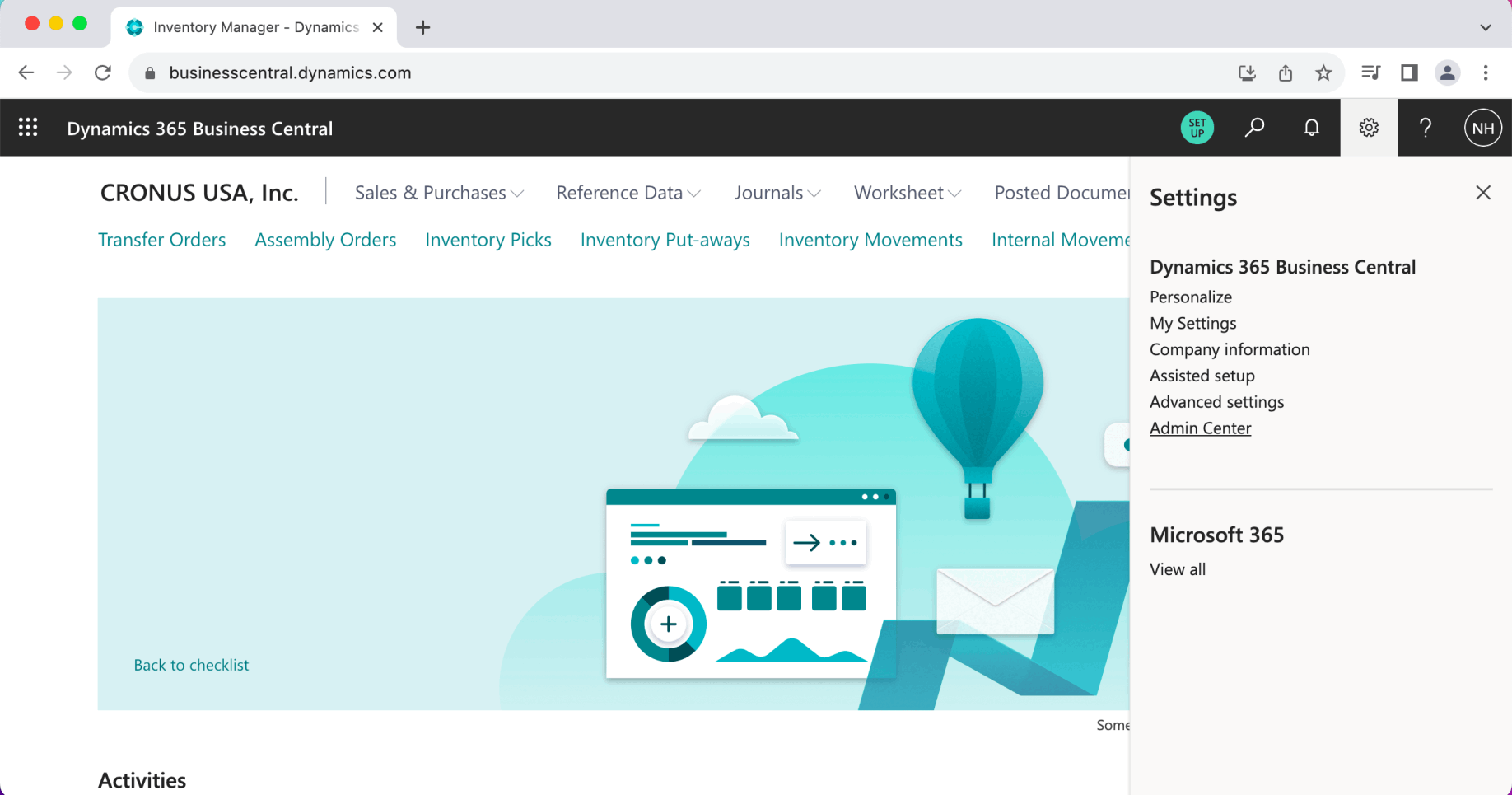The height and width of the screenshot is (795, 1512).
Task: Click Back to checklist link
Action: click(x=191, y=665)
